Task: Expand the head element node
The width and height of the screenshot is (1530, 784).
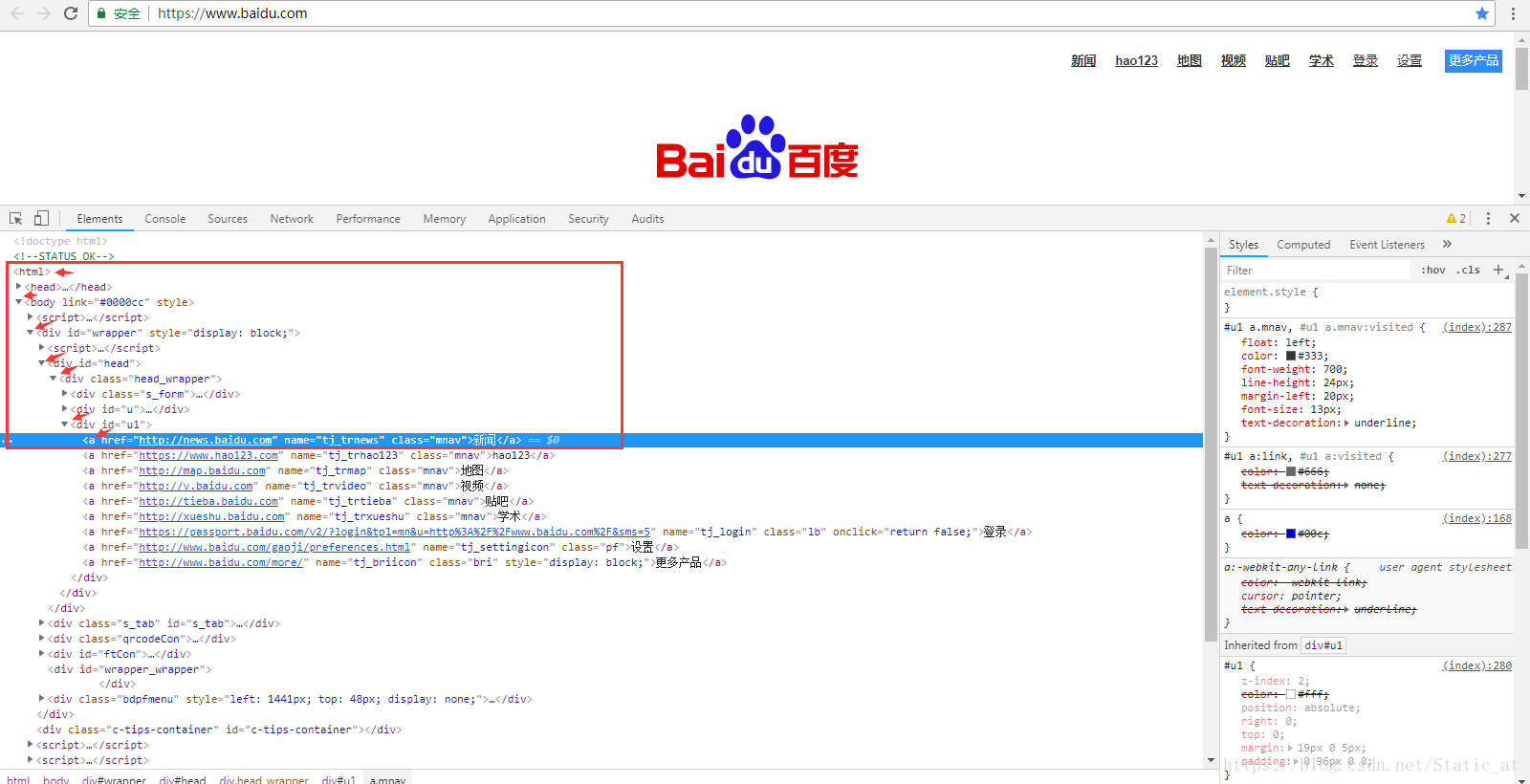Action: (18, 287)
